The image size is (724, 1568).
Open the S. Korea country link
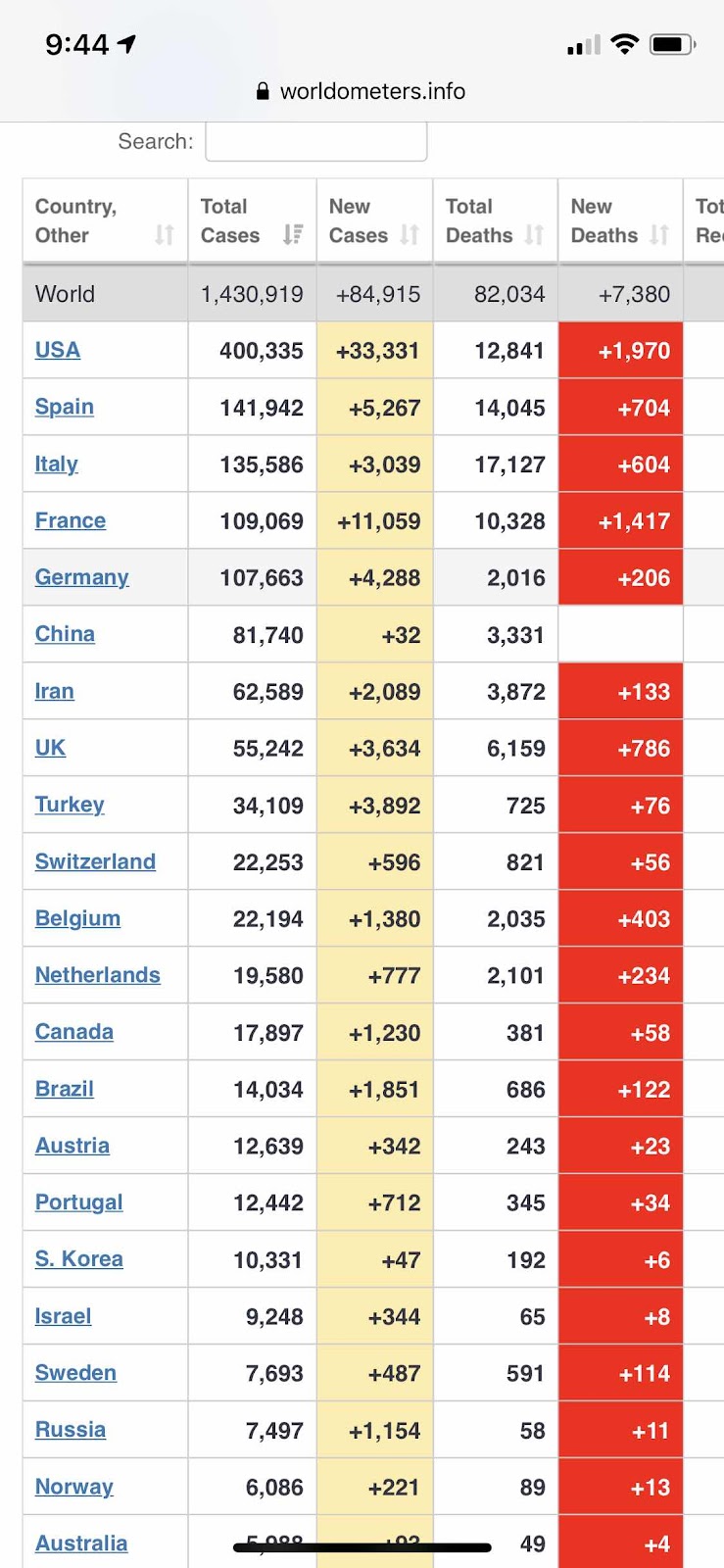coord(79,1259)
